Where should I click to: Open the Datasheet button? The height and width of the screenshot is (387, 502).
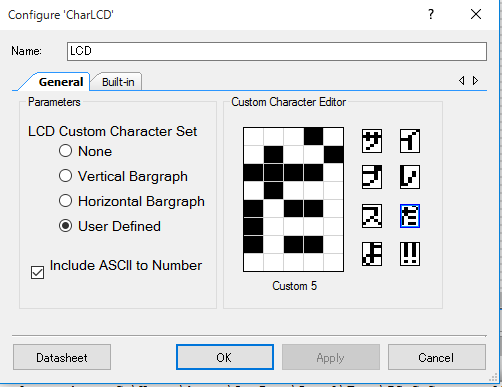[62, 357]
